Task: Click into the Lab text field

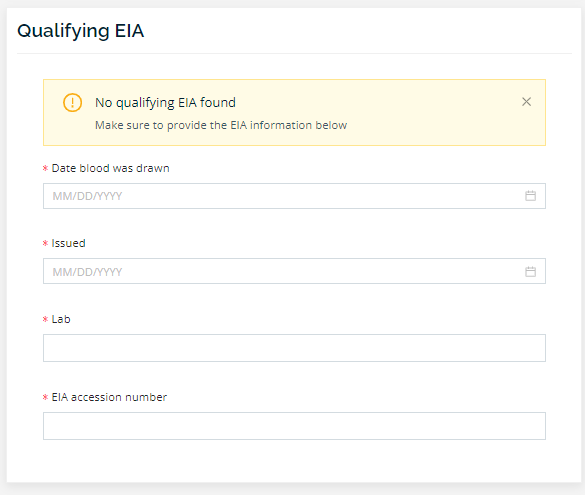Action: tap(294, 348)
